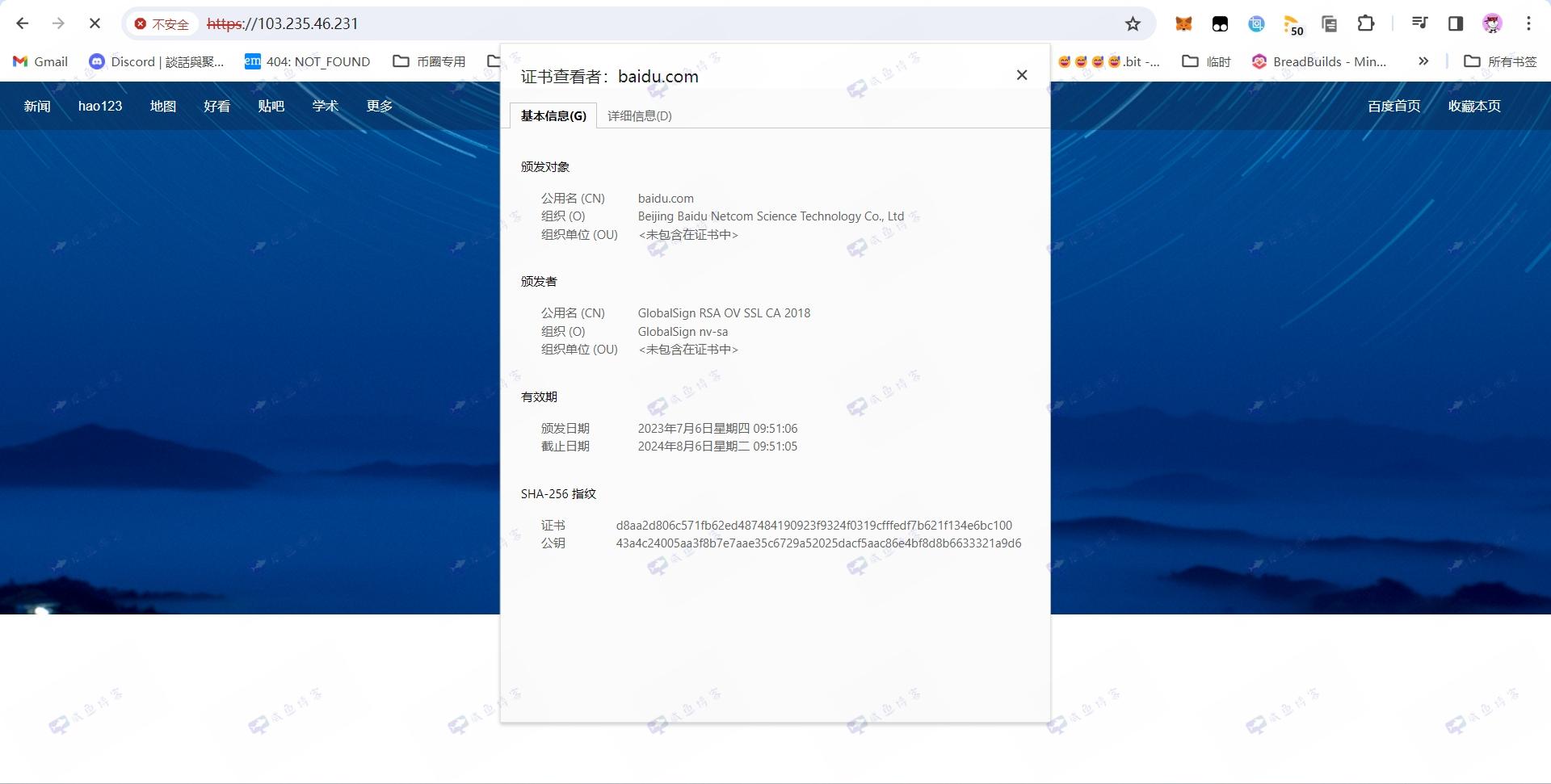Open the BreadBuilds bookmark

[x=1318, y=61]
